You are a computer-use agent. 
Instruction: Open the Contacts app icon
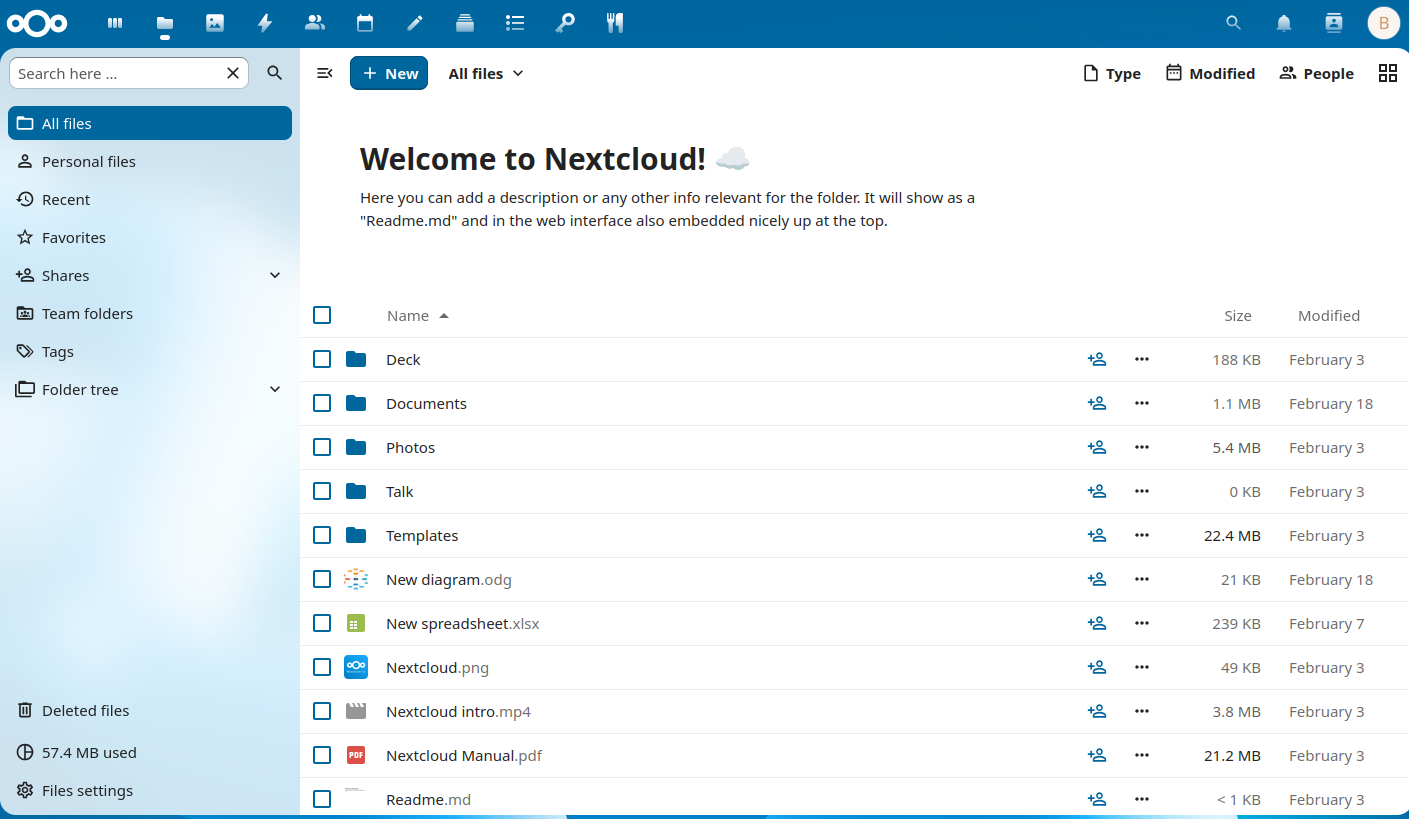click(x=315, y=23)
